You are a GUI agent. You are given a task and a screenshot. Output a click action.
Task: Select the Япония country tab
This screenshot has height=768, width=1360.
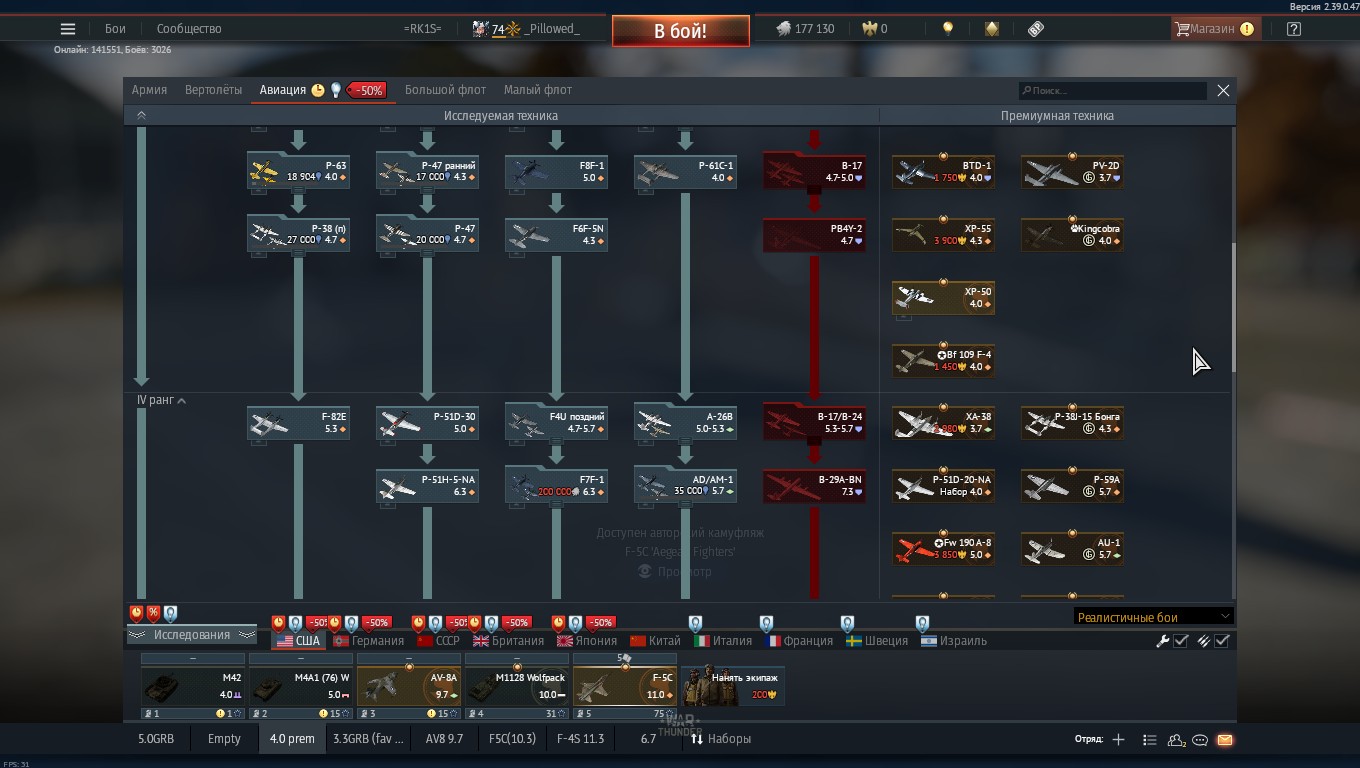(587, 641)
